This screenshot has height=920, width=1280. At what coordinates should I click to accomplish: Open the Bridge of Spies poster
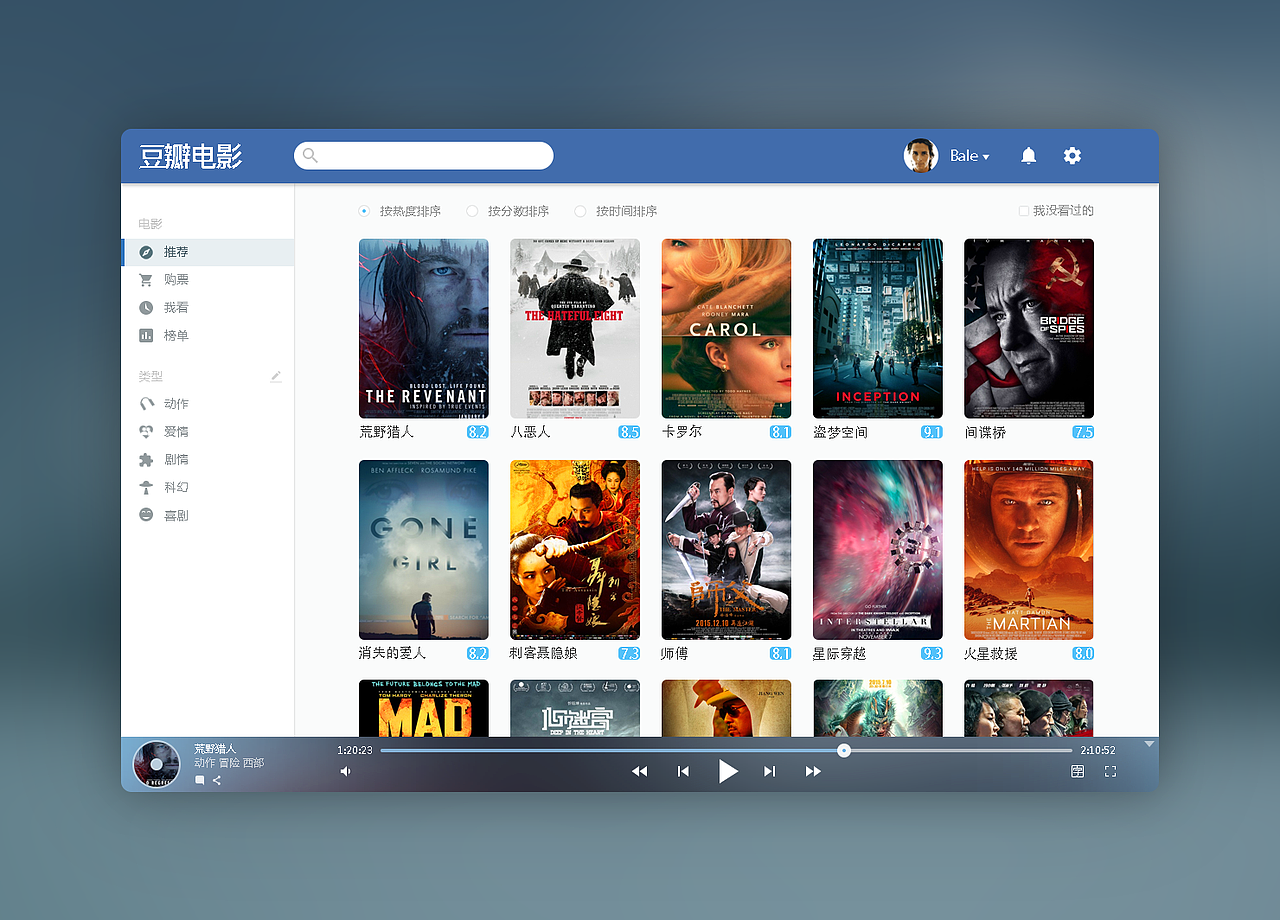[1029, 328]
